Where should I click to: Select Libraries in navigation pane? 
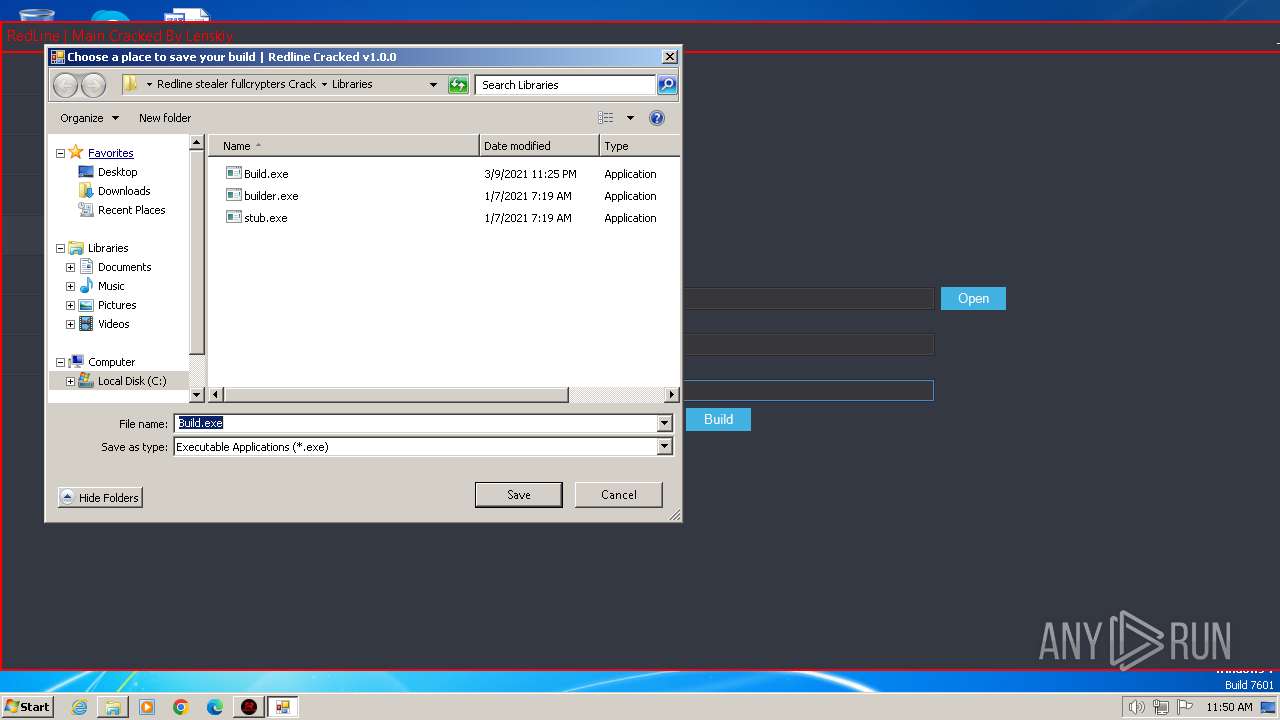tap(108, 248)
